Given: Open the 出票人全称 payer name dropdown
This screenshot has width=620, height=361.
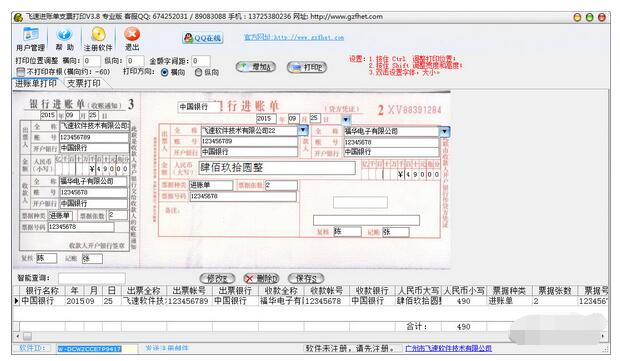Looking at the screenshot, I should (303, 130).
